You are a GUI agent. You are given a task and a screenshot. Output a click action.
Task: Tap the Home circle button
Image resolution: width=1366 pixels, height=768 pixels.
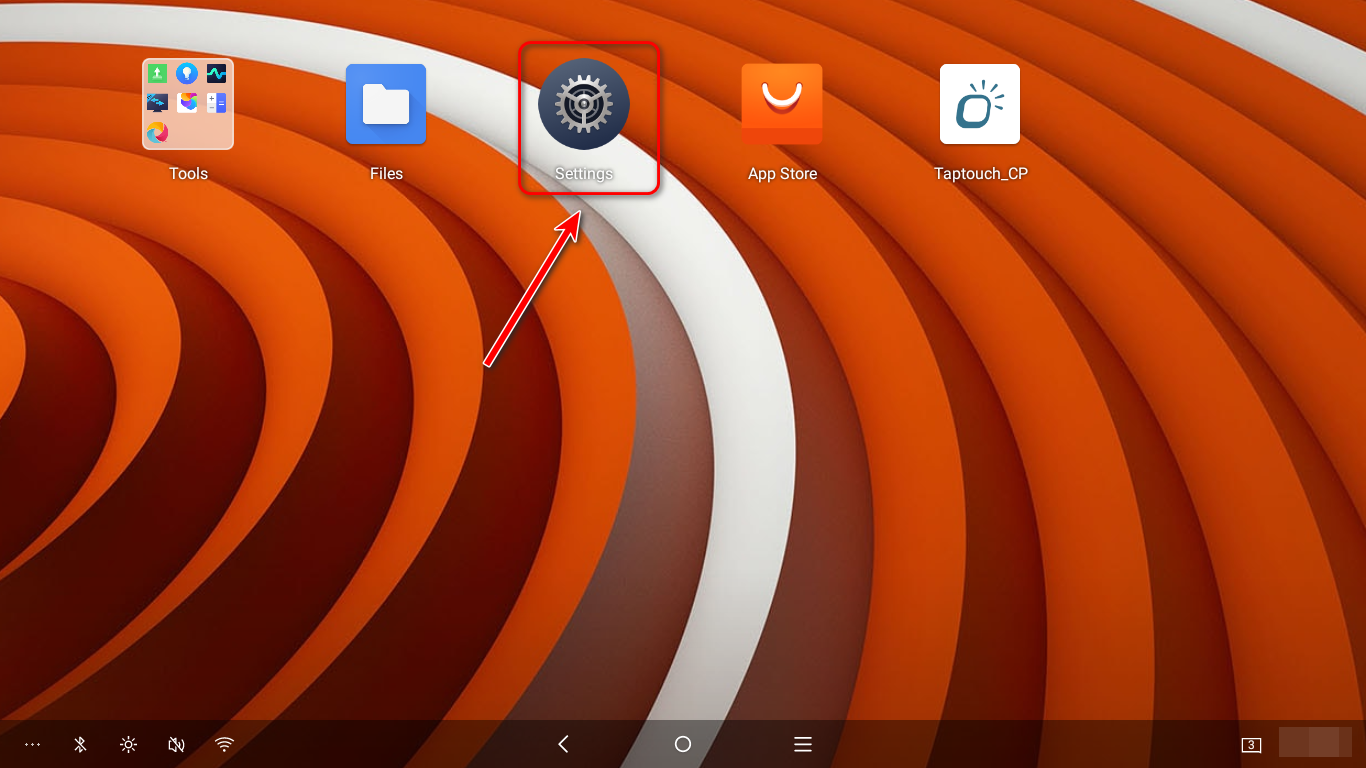coord(683,744)
